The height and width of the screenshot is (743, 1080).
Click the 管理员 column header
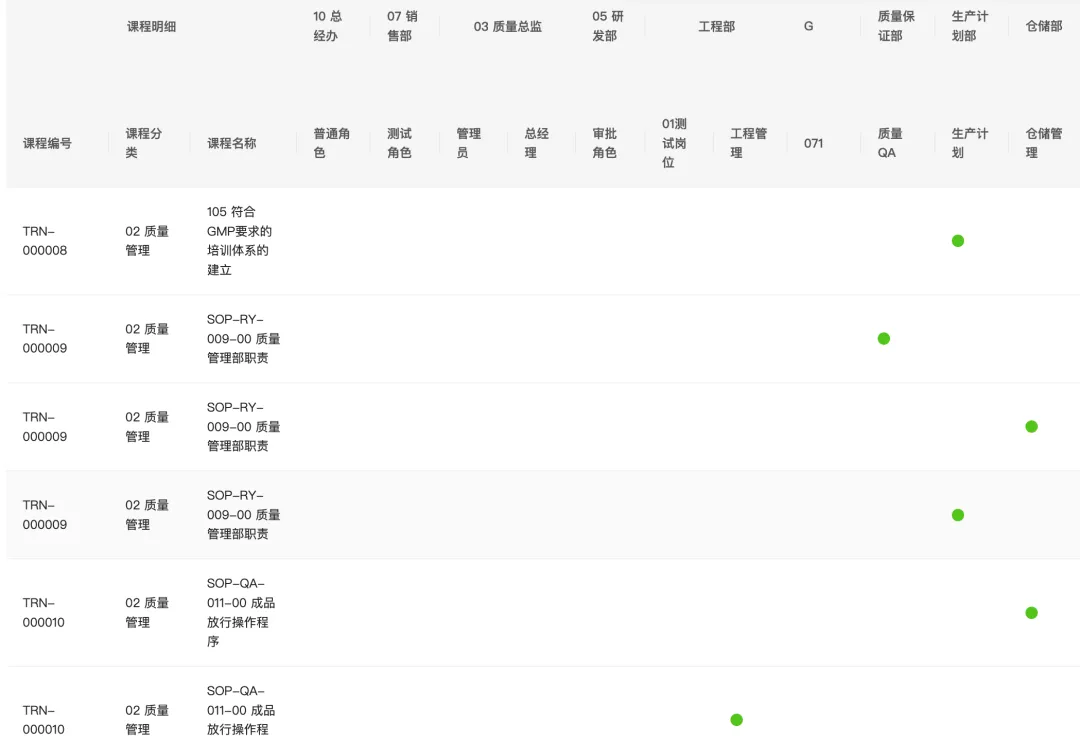pos(468,143)
